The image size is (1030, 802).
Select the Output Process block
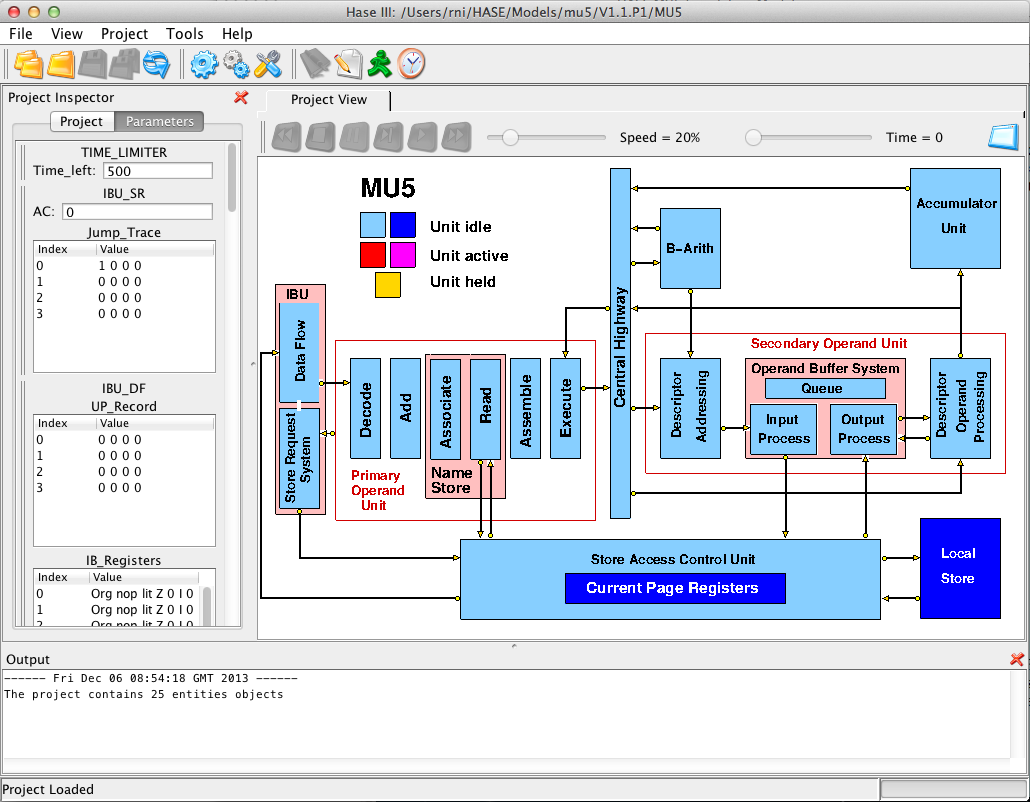[863, 429]
